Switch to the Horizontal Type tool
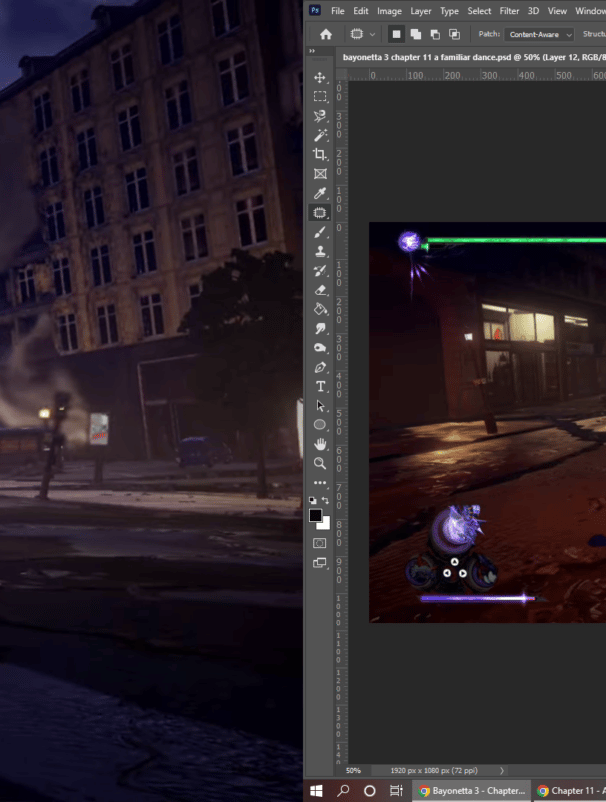Screen dimensions: 606x802 coord(320,386)
